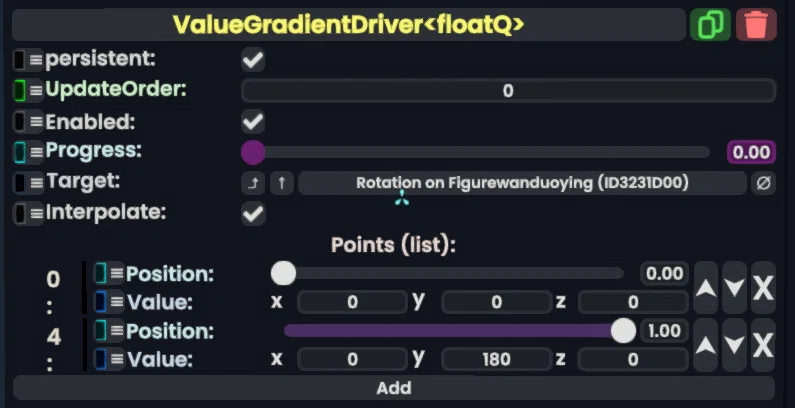Toggle the persistent checkbox
Image resolution: width=795 pixels, height=408 pixels.
(252, 60)
